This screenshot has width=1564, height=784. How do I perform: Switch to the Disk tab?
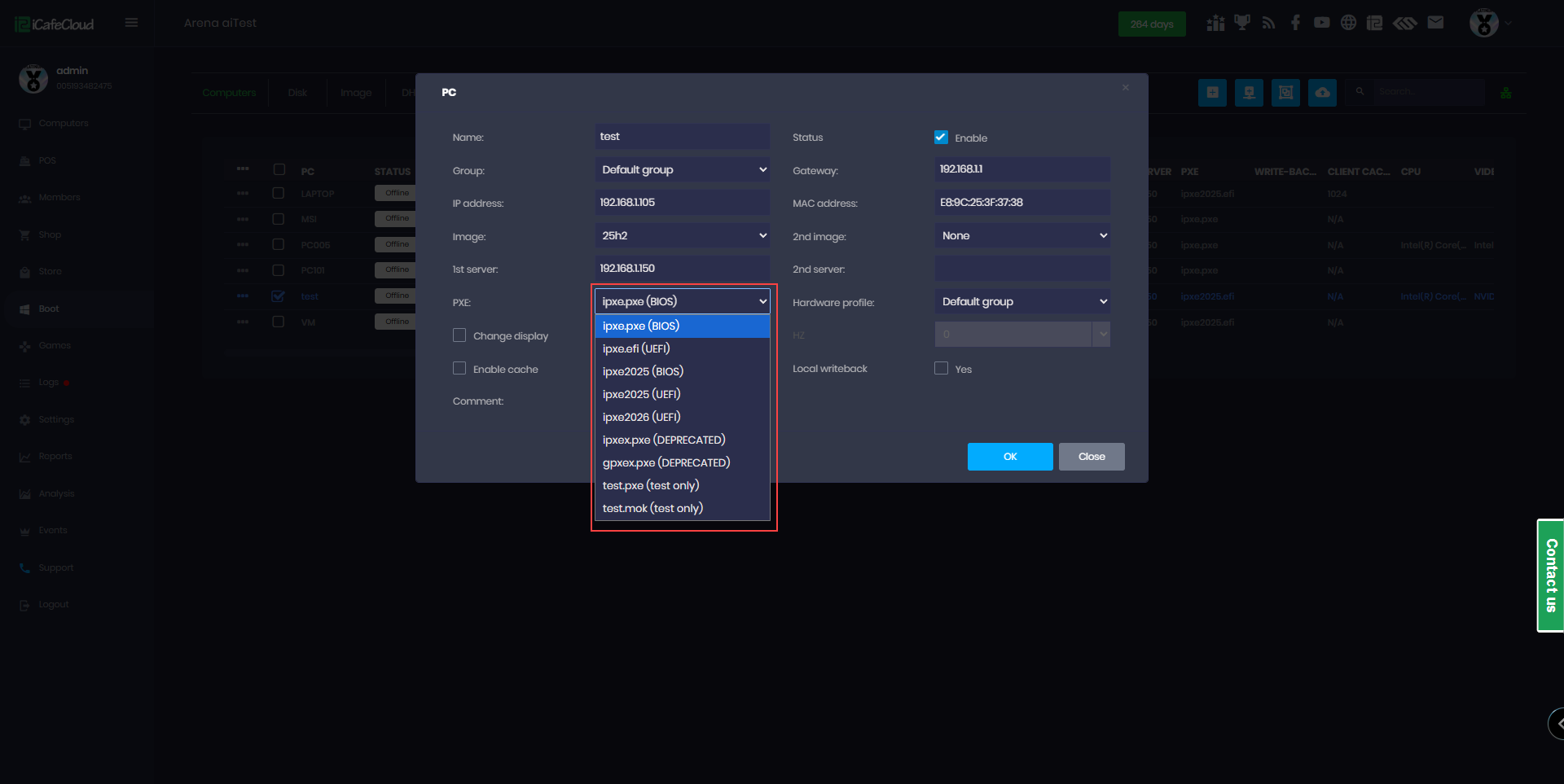(297, 92)
